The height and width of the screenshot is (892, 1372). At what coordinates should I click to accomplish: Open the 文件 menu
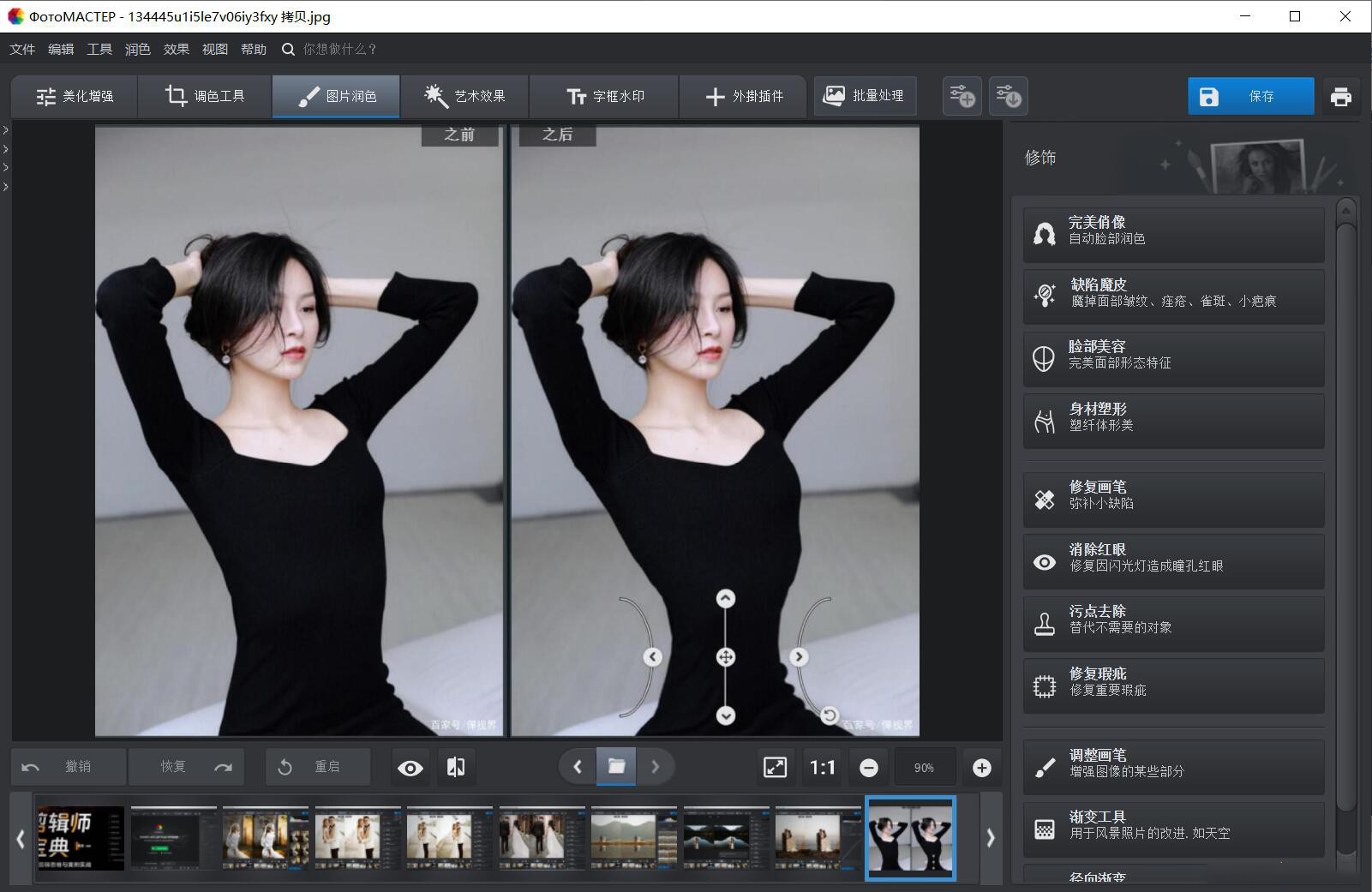(21, 49)
